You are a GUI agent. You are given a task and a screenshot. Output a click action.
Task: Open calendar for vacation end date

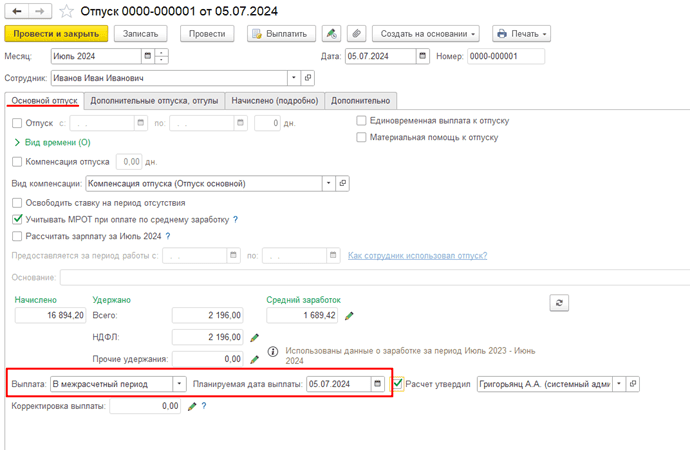[x=240, y=123]
